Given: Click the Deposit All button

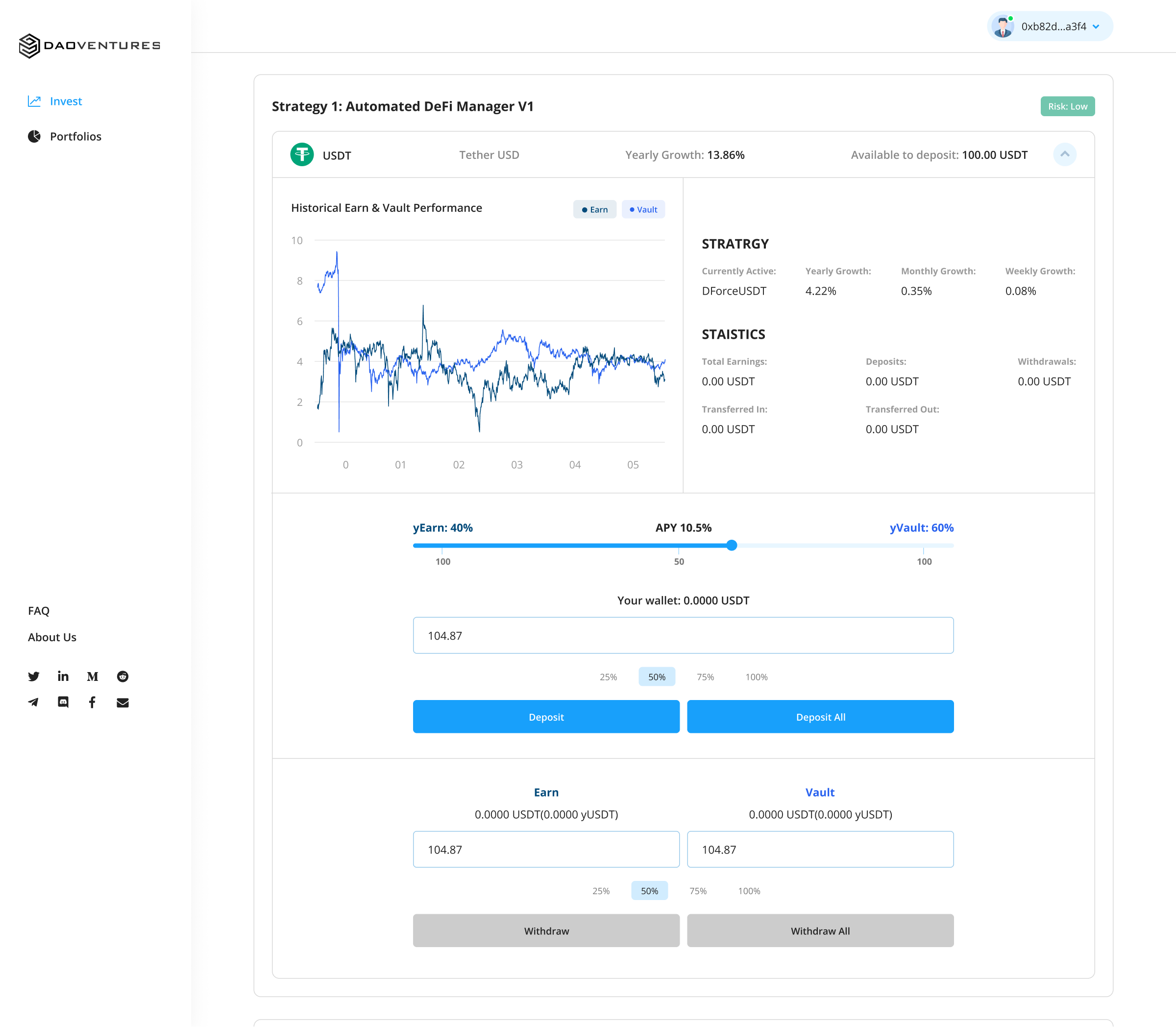Looking at the screenshot, I should pos(820,717).
